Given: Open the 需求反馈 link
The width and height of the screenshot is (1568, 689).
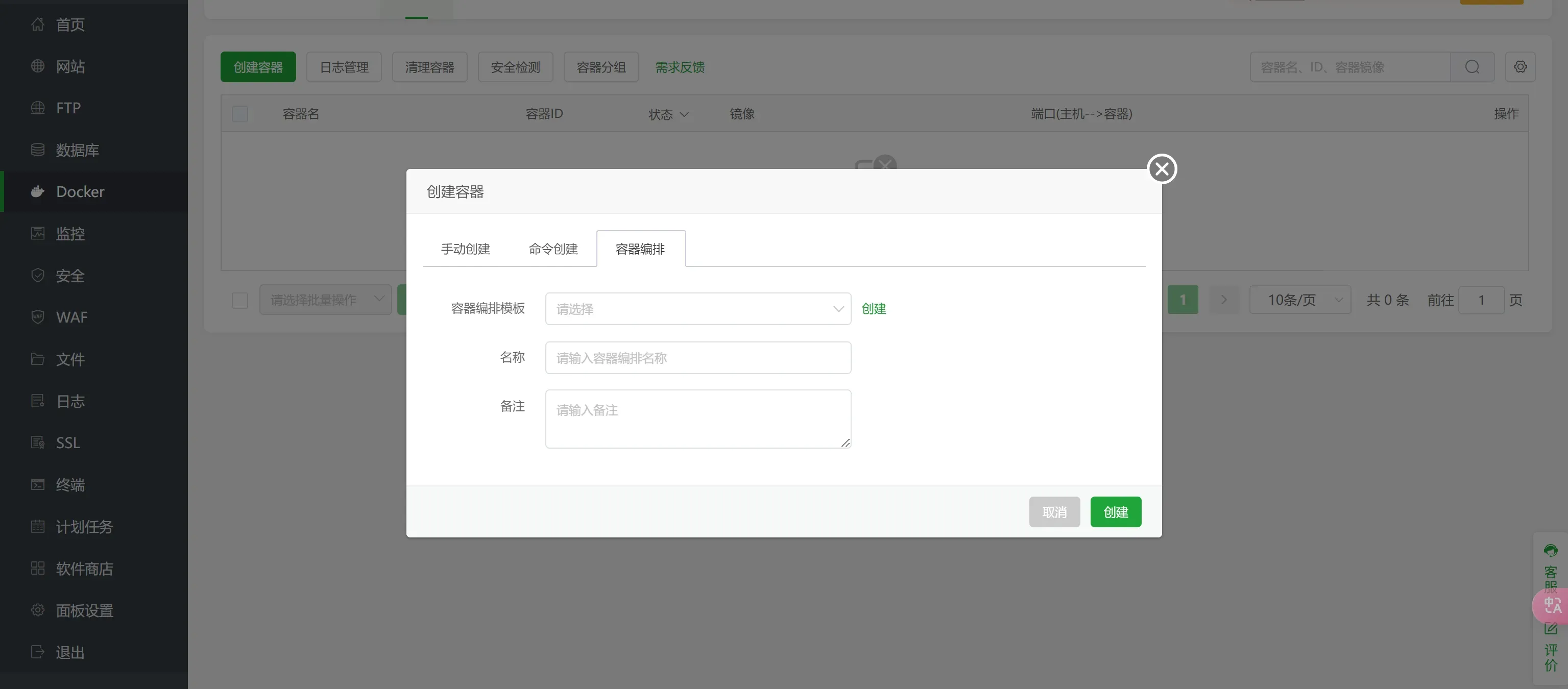Looking at the screenshot, I should tap(680, 67).
